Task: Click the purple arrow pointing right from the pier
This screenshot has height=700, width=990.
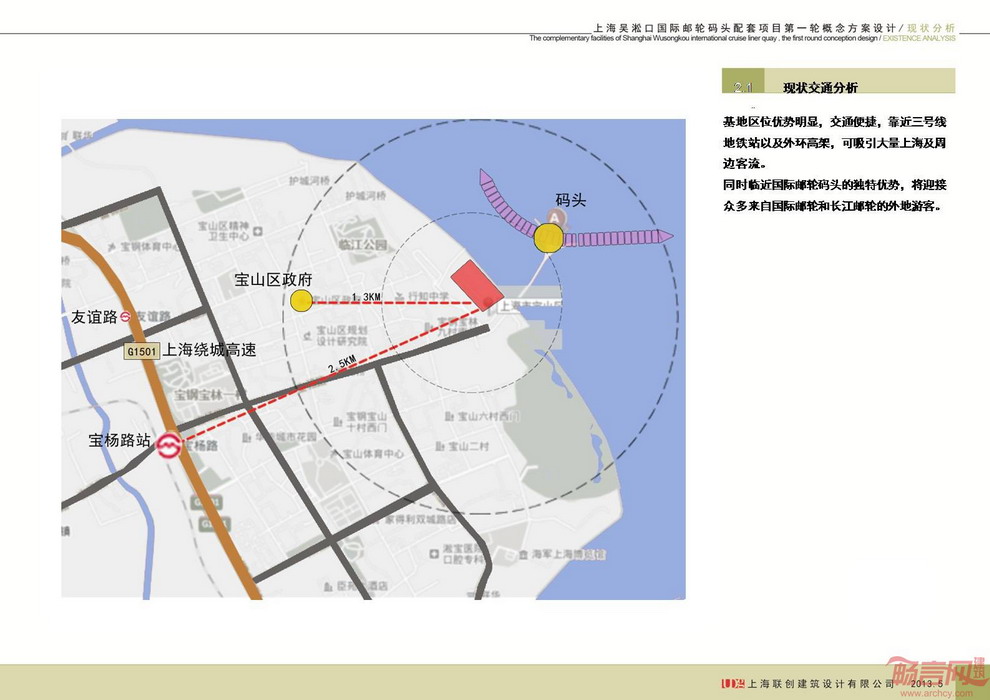Action: [617, 238]
